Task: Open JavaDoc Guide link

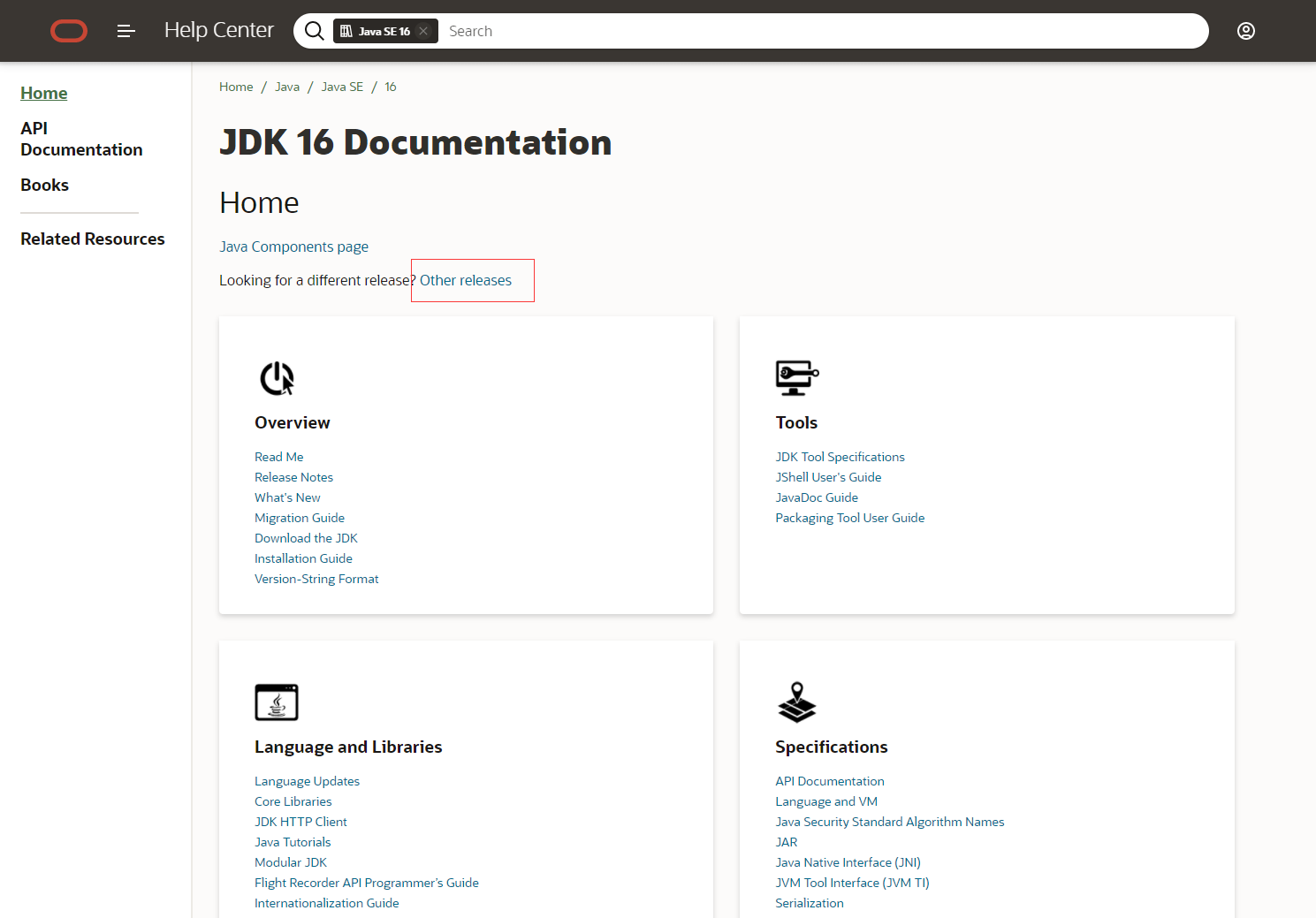Action: (817, 497)
